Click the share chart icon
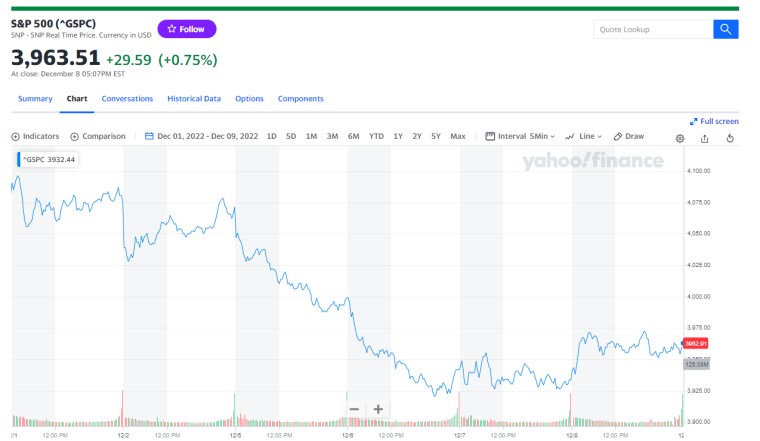Screen dimensions: 760x441 click(x=705, y=139)
